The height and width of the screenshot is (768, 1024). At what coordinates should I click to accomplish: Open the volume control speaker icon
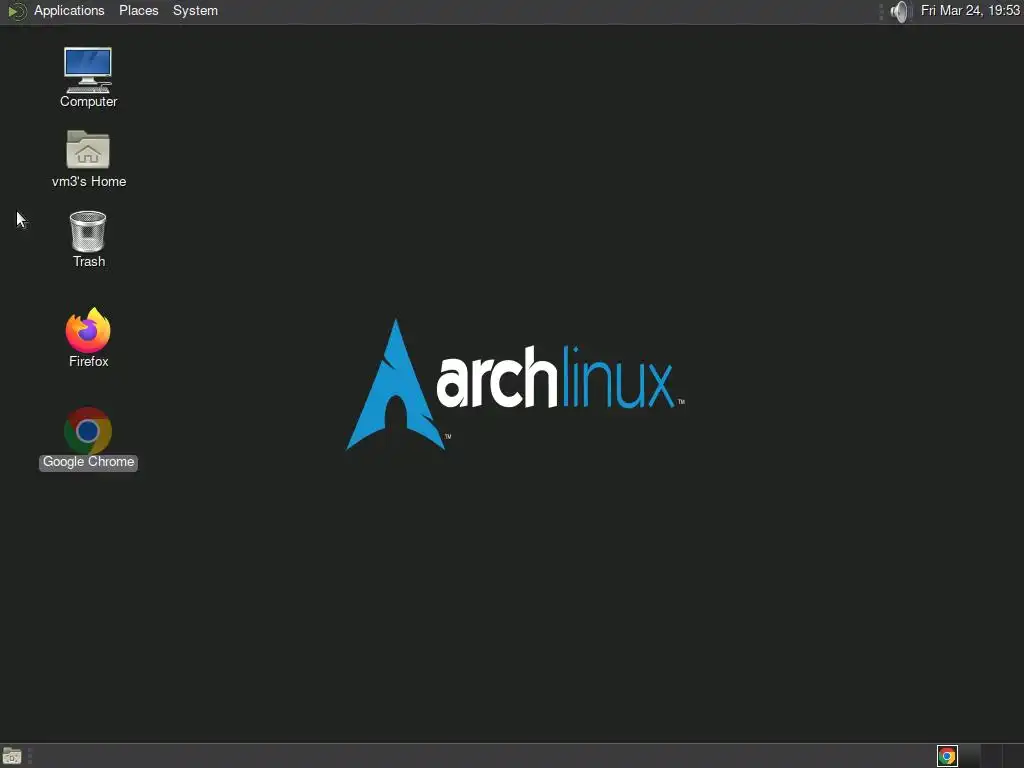pos(900,11)
